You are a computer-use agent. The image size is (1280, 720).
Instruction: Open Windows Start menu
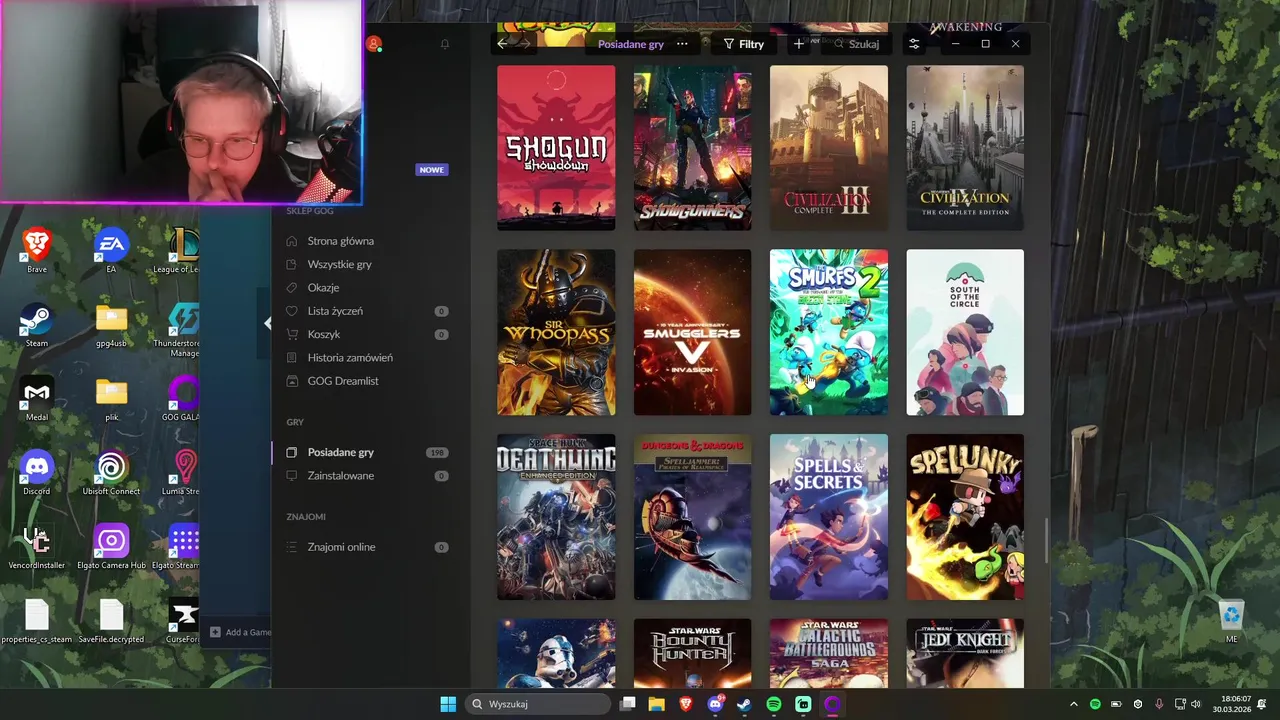coord(448,704)
